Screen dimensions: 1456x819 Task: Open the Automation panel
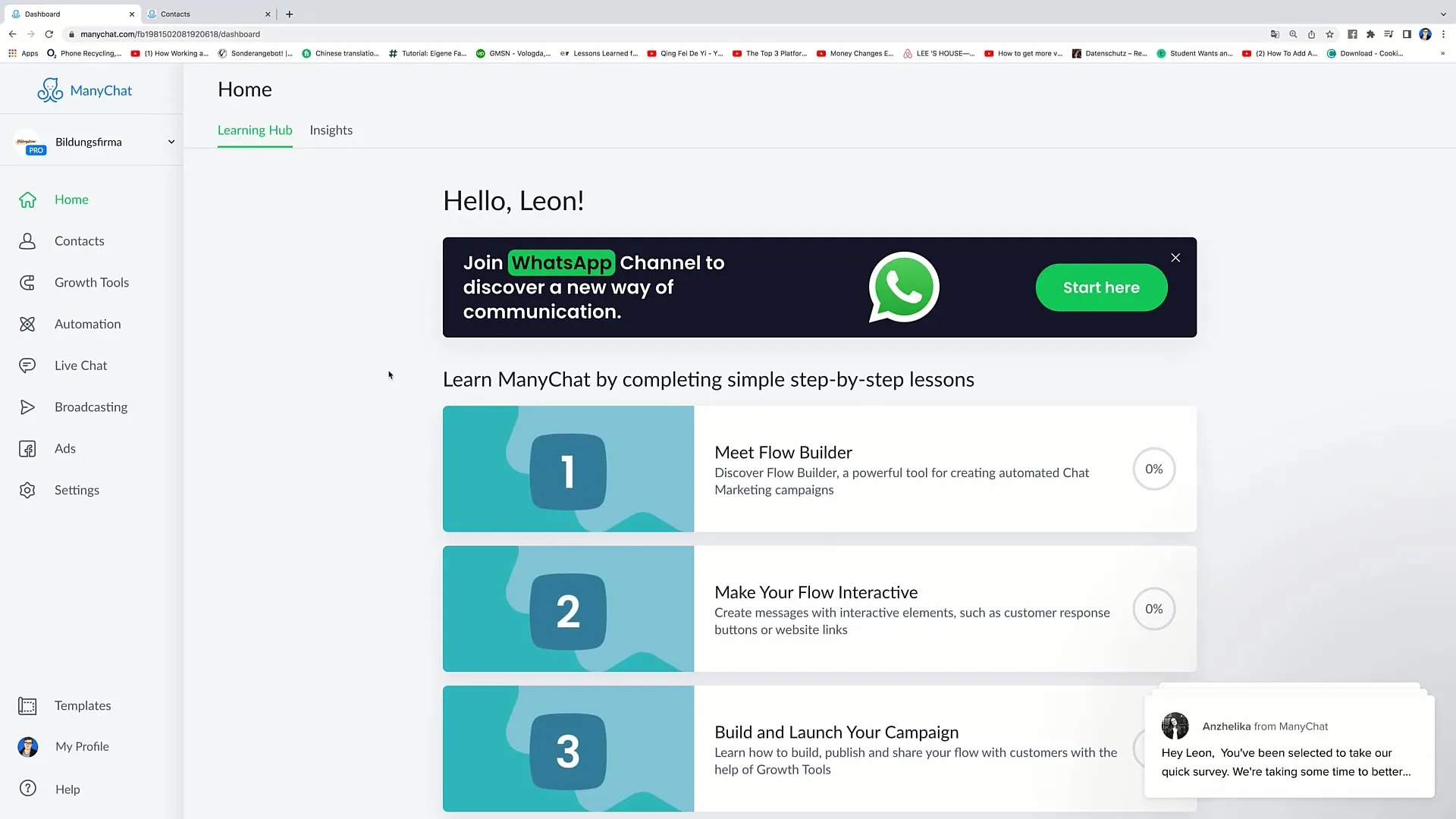88,323
